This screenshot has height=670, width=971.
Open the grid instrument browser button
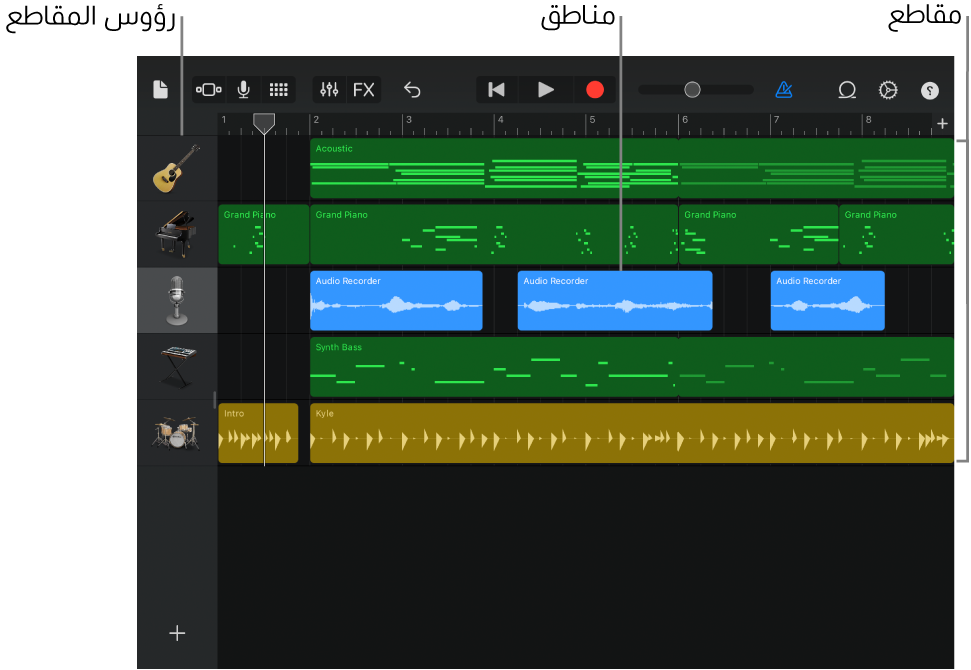[279, 90]
